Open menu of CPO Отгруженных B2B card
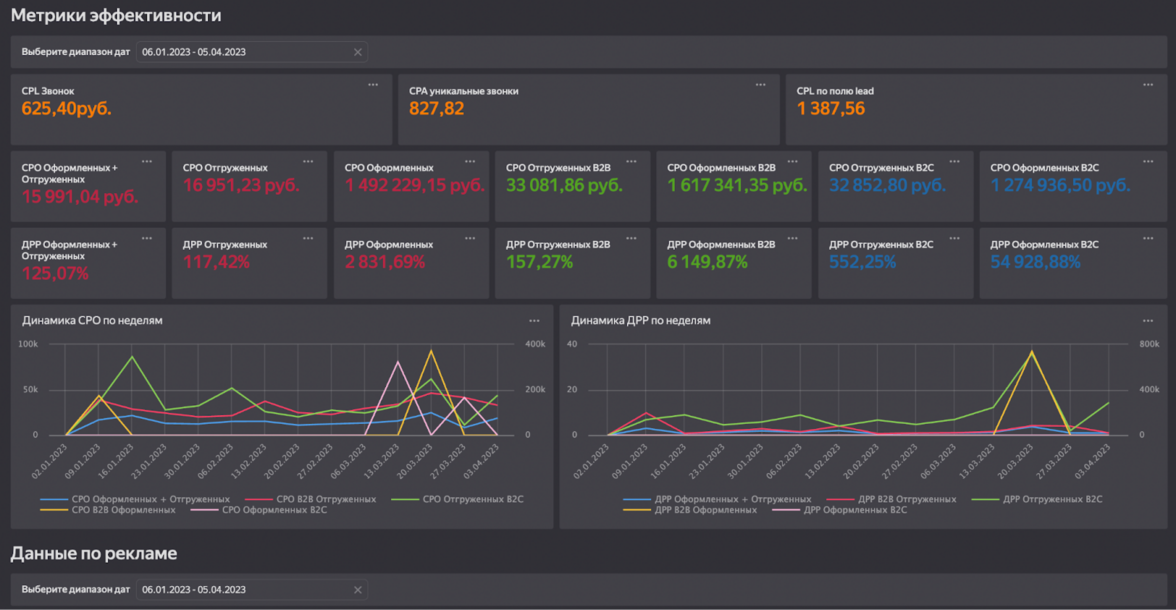Screen dimensions: 1176x610 point(630,162)
